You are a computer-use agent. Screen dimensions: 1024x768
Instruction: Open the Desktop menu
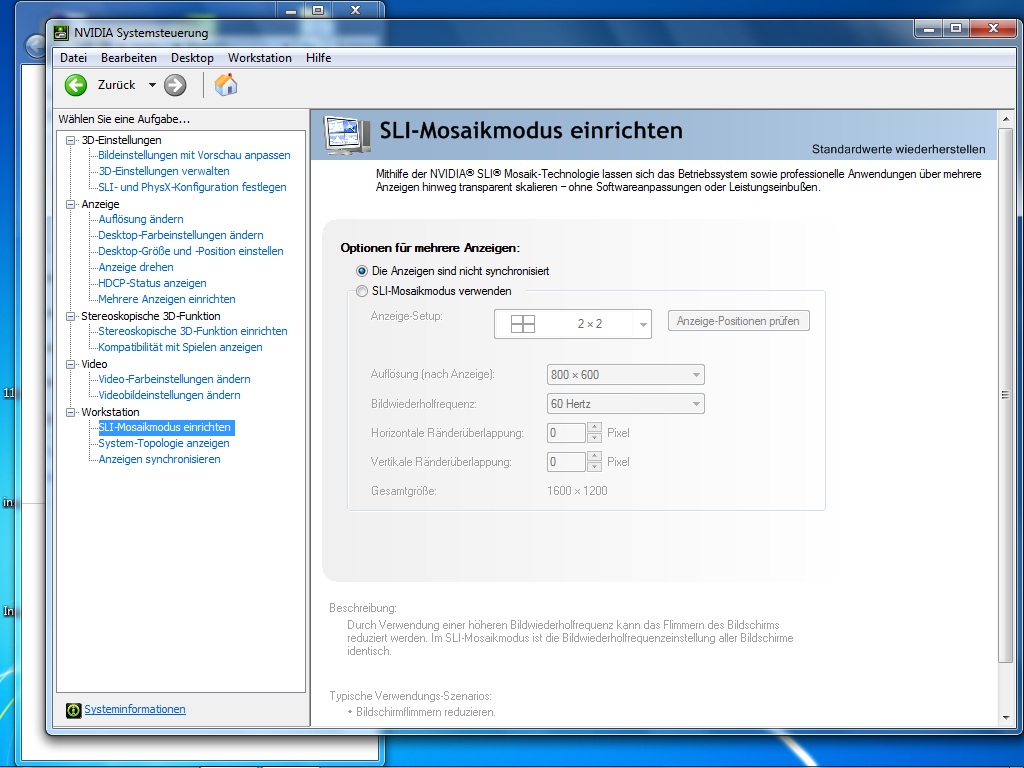click(x=192, y=57)
